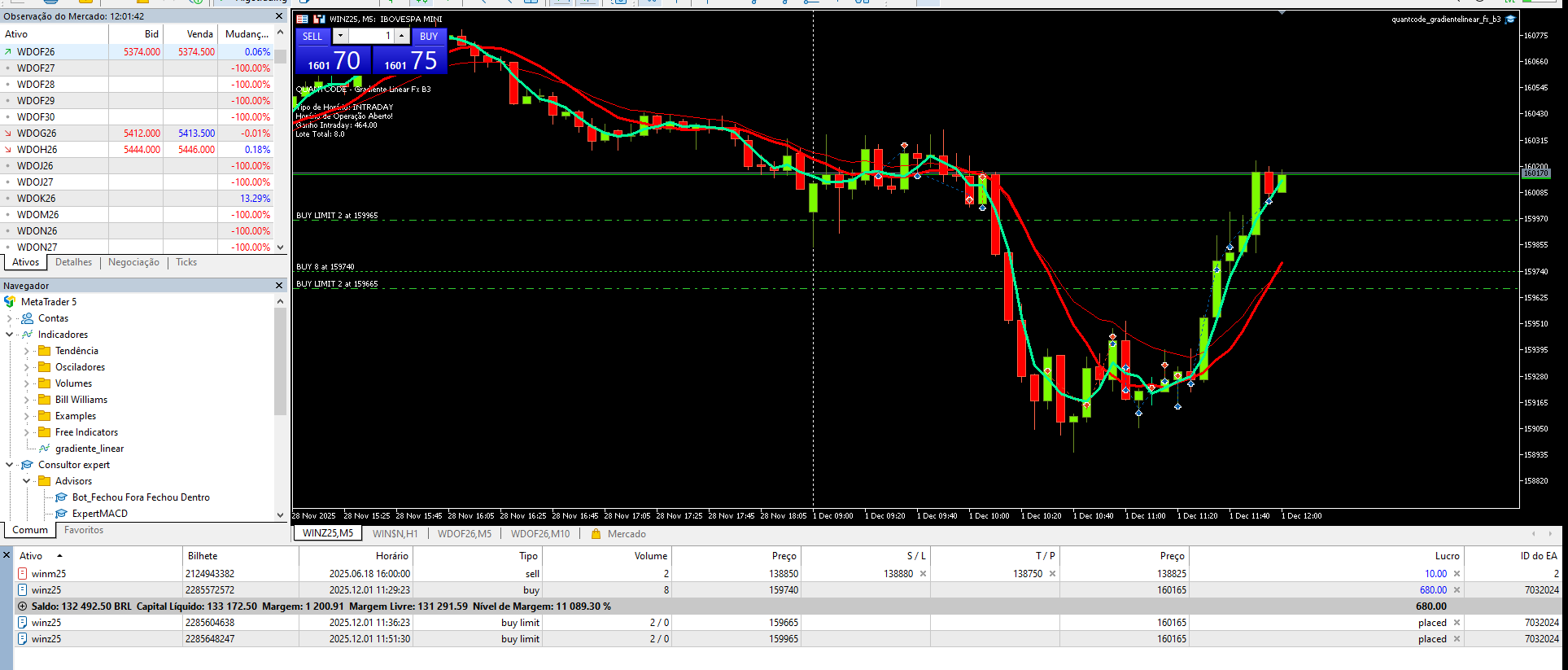Open the WDOF26,M5 chart tab

[x=464, y=534]
